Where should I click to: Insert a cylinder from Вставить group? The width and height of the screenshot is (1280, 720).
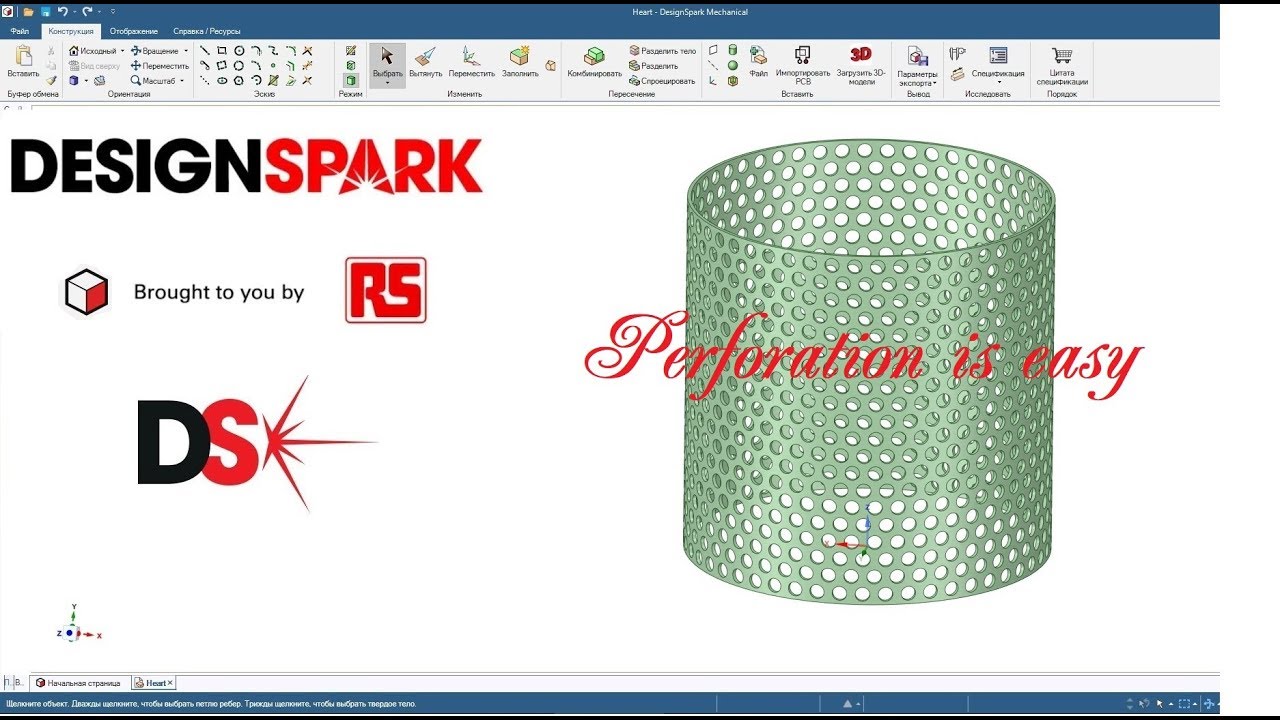(732, 50)
